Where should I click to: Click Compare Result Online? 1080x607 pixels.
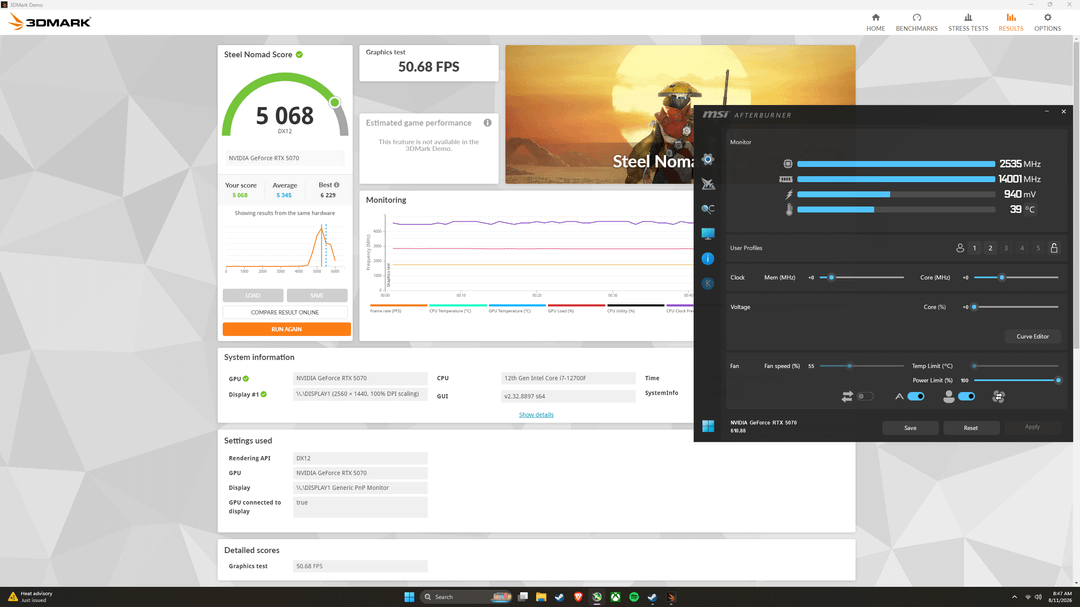tap(284, 312)
